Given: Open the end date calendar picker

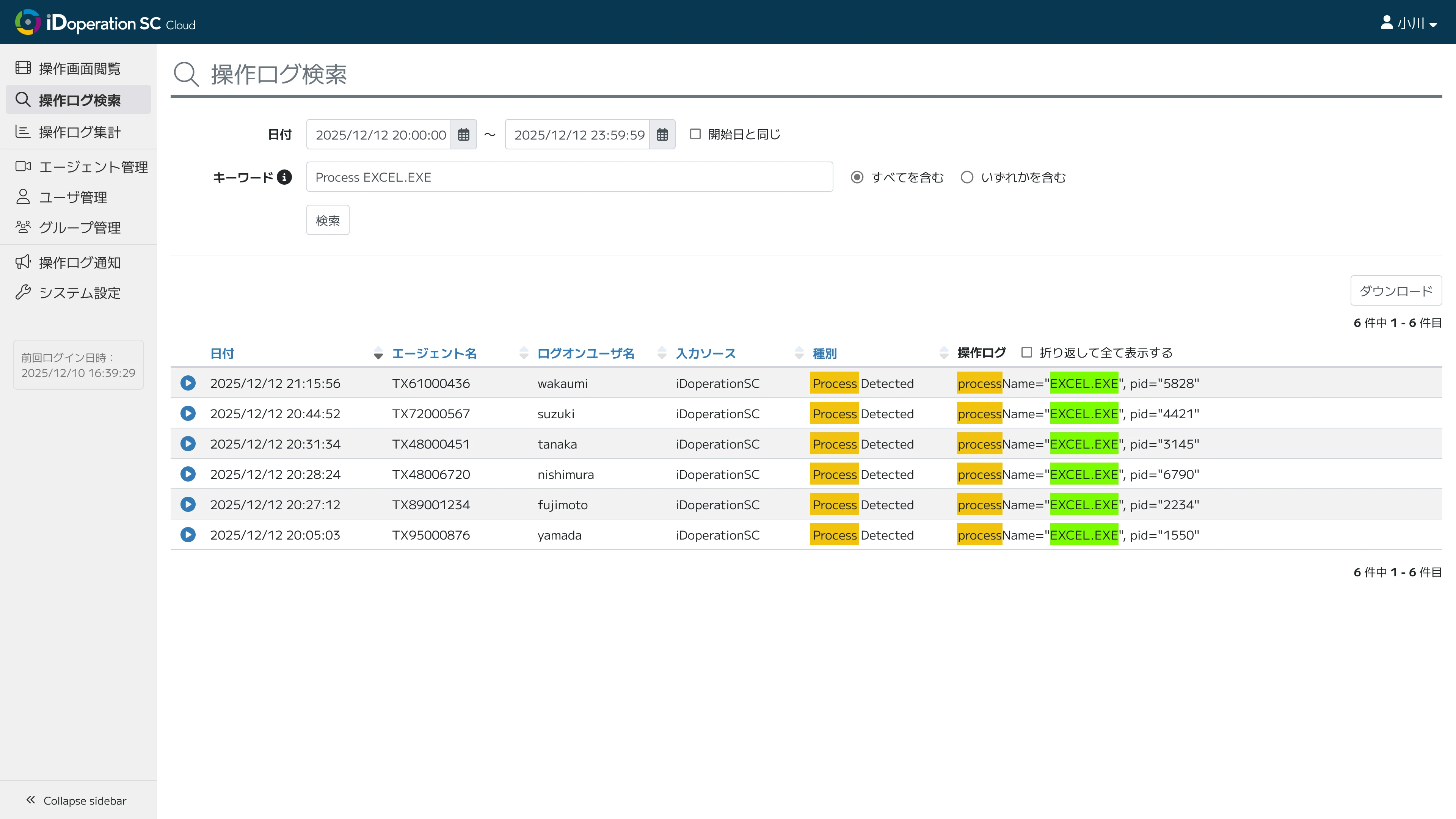Looking at the screenshot, I should coord(662,135).
